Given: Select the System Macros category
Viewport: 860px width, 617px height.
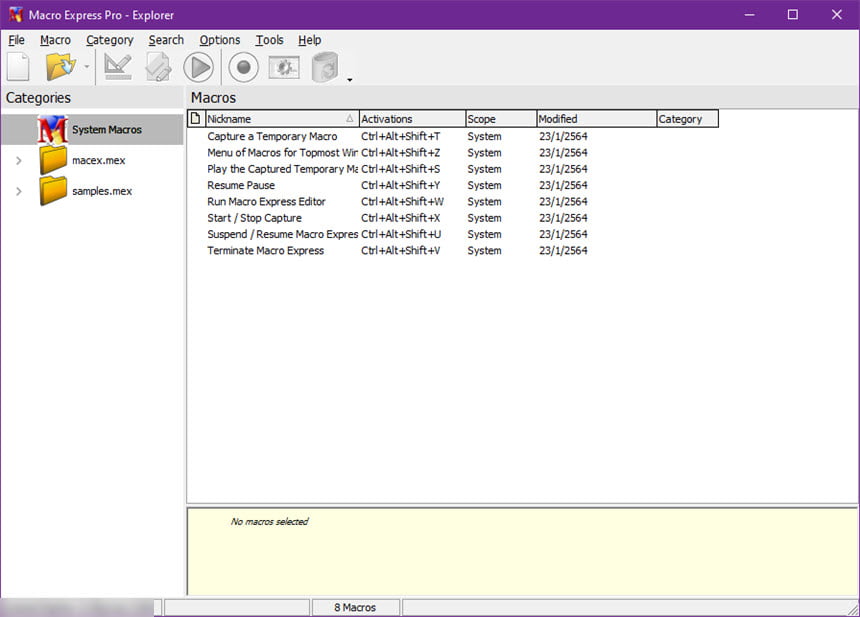Looking at the screenshot, I should (x=92, y=129).
